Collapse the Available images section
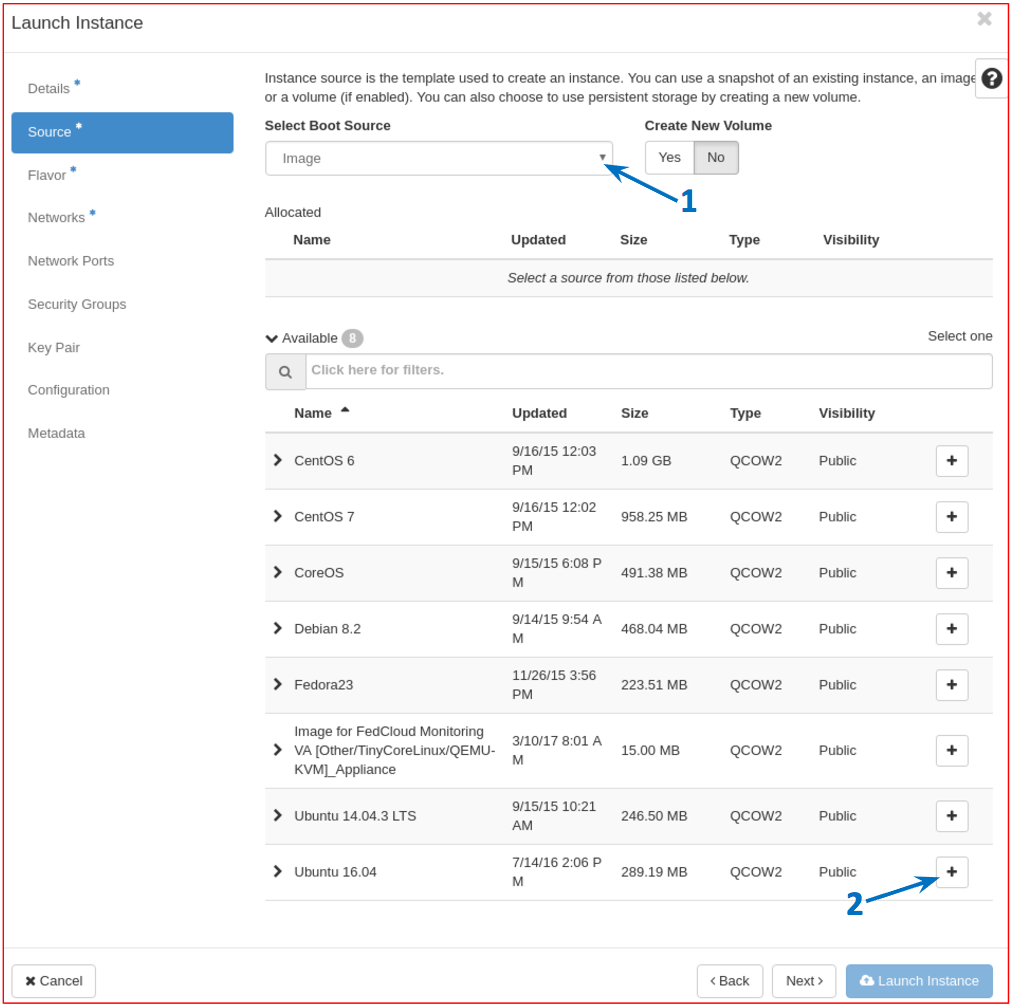The width and height of the screenshot is (1013, 1008). pos(272,338)
